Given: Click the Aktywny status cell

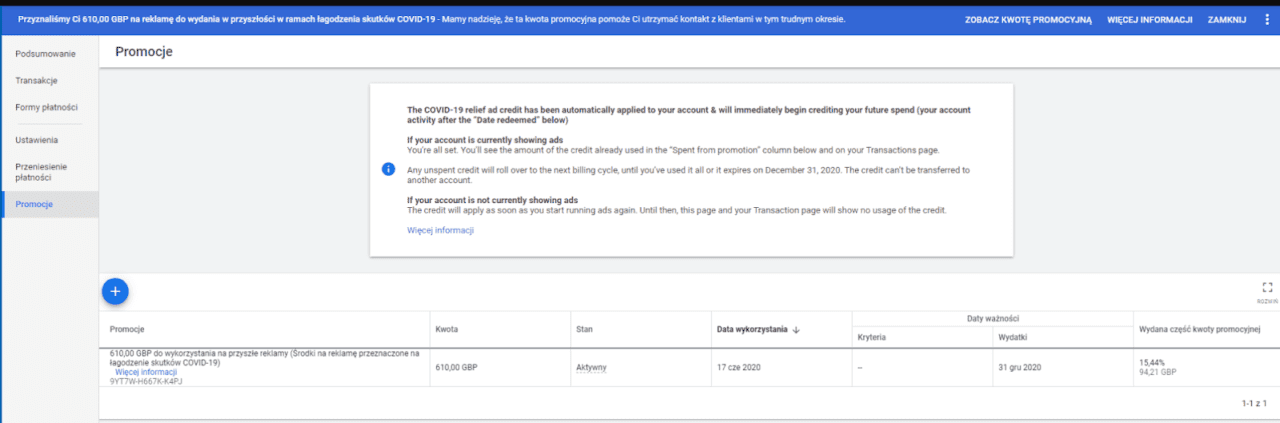Looking at the screenshot, I should 591,367.
